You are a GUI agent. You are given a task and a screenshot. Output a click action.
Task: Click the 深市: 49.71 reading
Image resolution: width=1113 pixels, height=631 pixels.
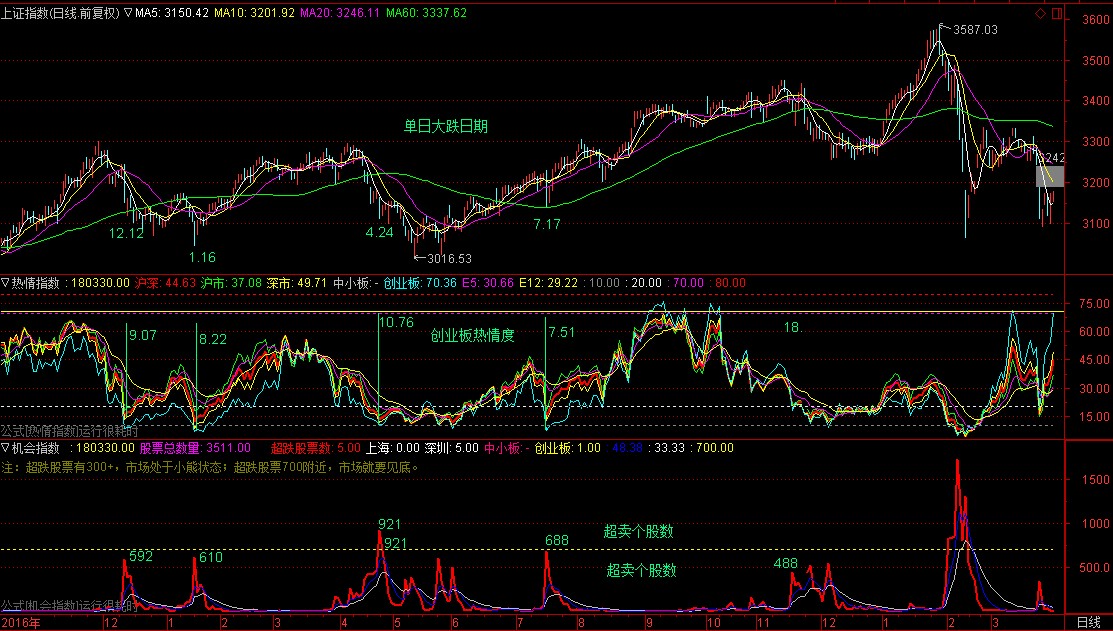(x=297, y=282)
